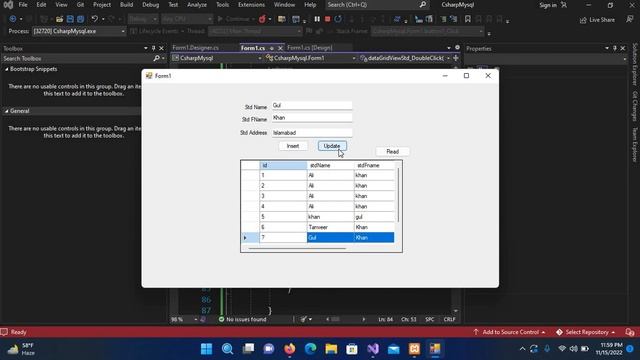
Task: Click the grid's horizontal scrollbar
Action: coord(297,248)
